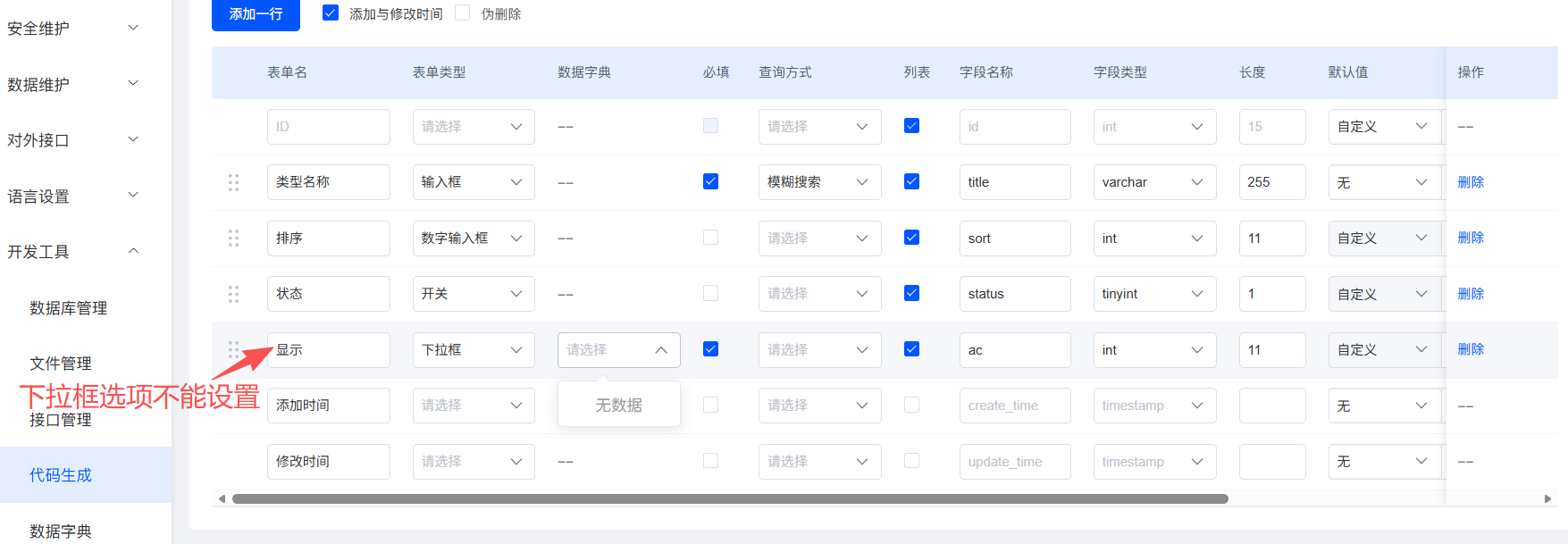Collapse the 开发工具 menu chevron
The height and width of the screenshot is (544, 1568).
coord(133,251)
